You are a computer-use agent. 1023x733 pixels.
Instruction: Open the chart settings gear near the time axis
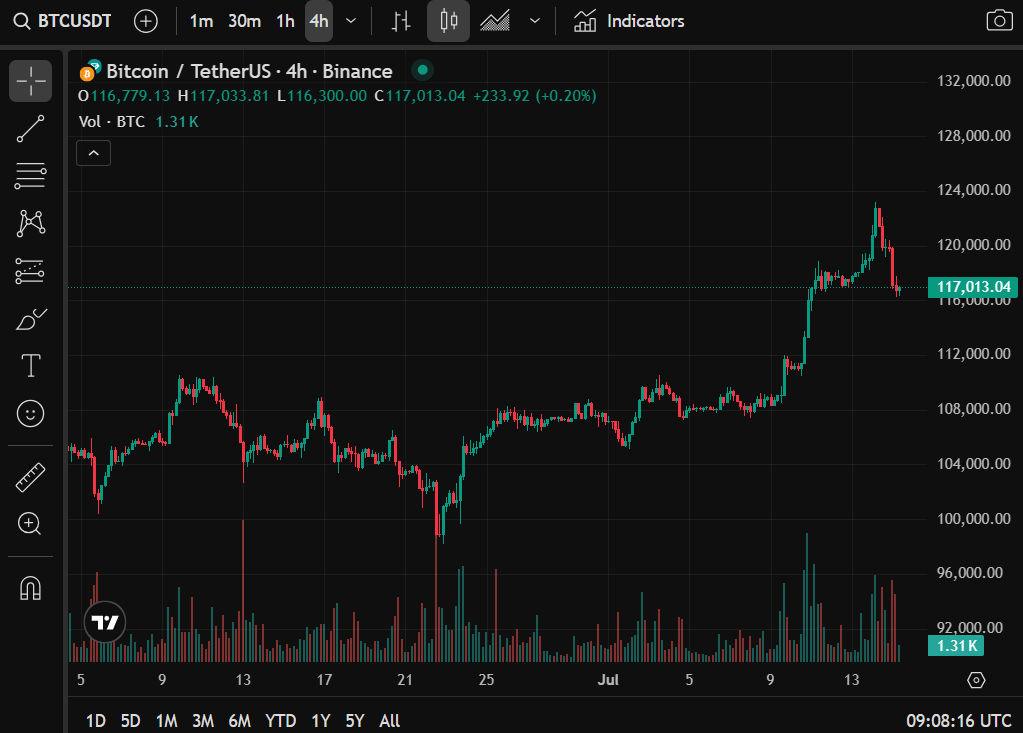pos(977,680)
